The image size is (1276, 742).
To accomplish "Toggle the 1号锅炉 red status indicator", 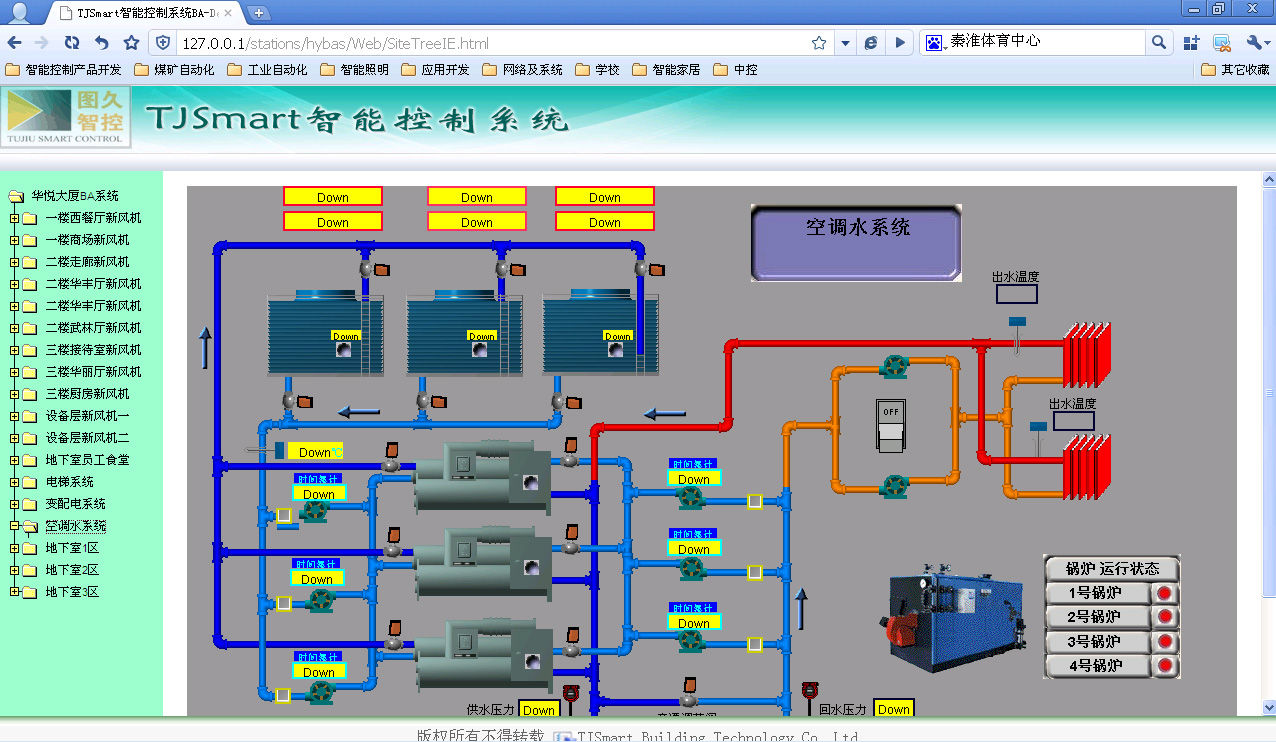I will (1164, 594).
